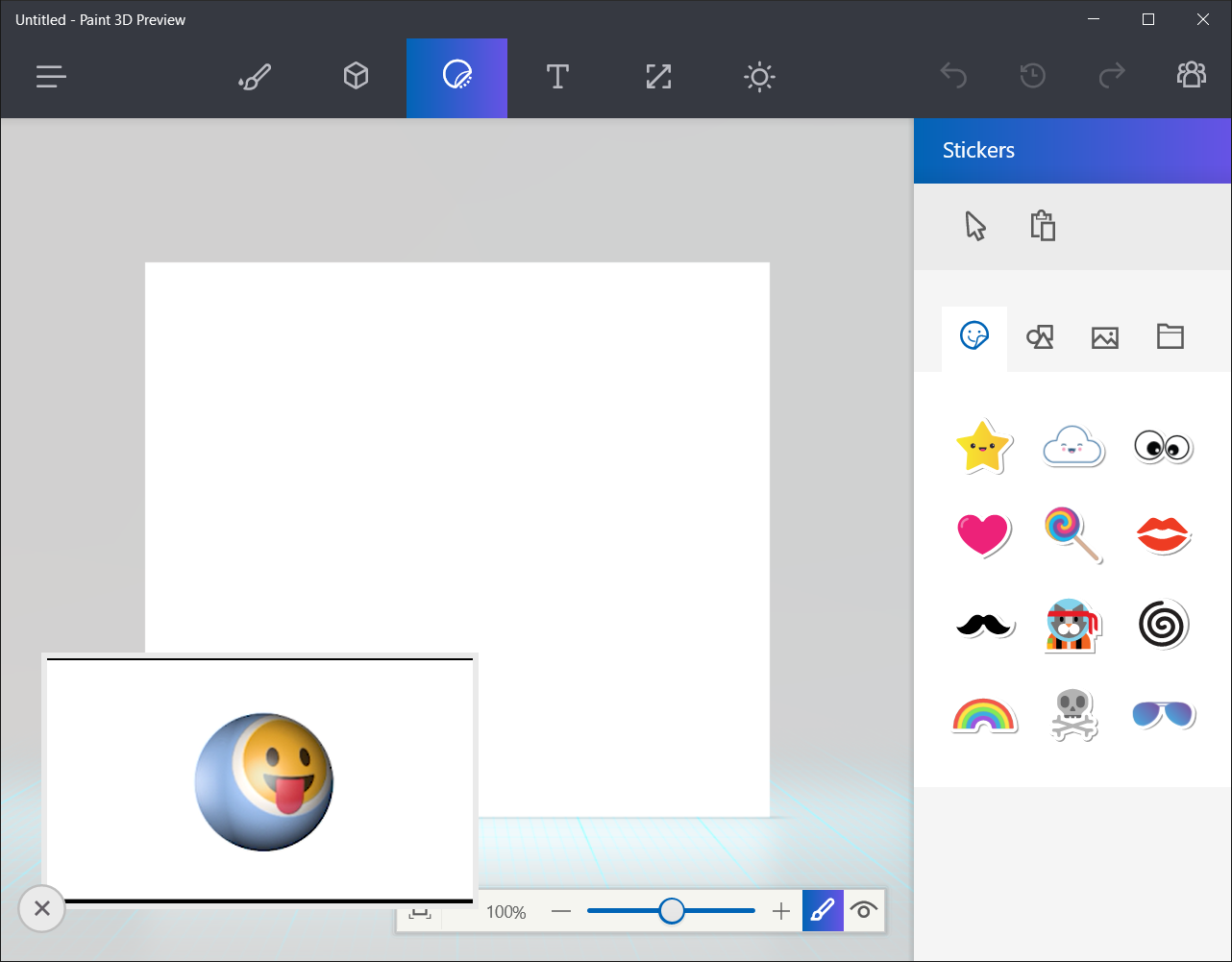Click the Paste clipboard icon
This screenshot has width=1232, height=962.
point(1043,227)
